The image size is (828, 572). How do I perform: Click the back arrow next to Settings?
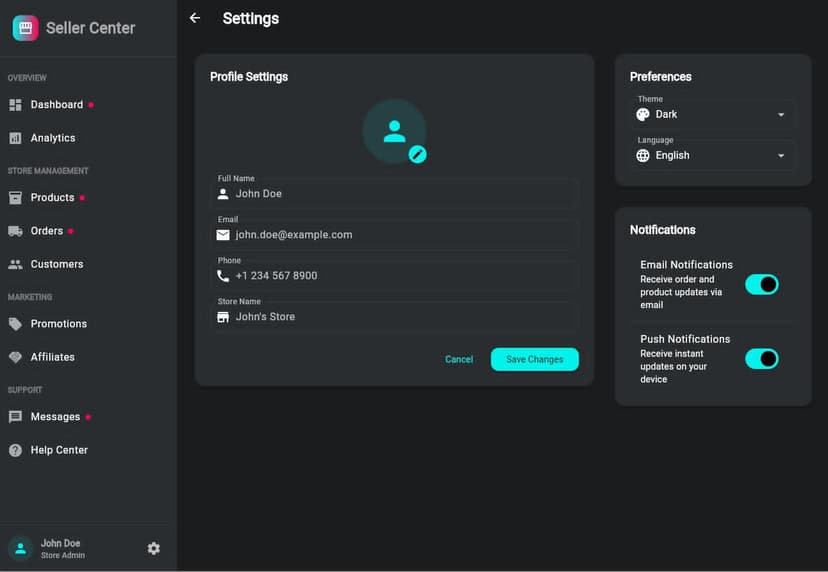point(195,18)
